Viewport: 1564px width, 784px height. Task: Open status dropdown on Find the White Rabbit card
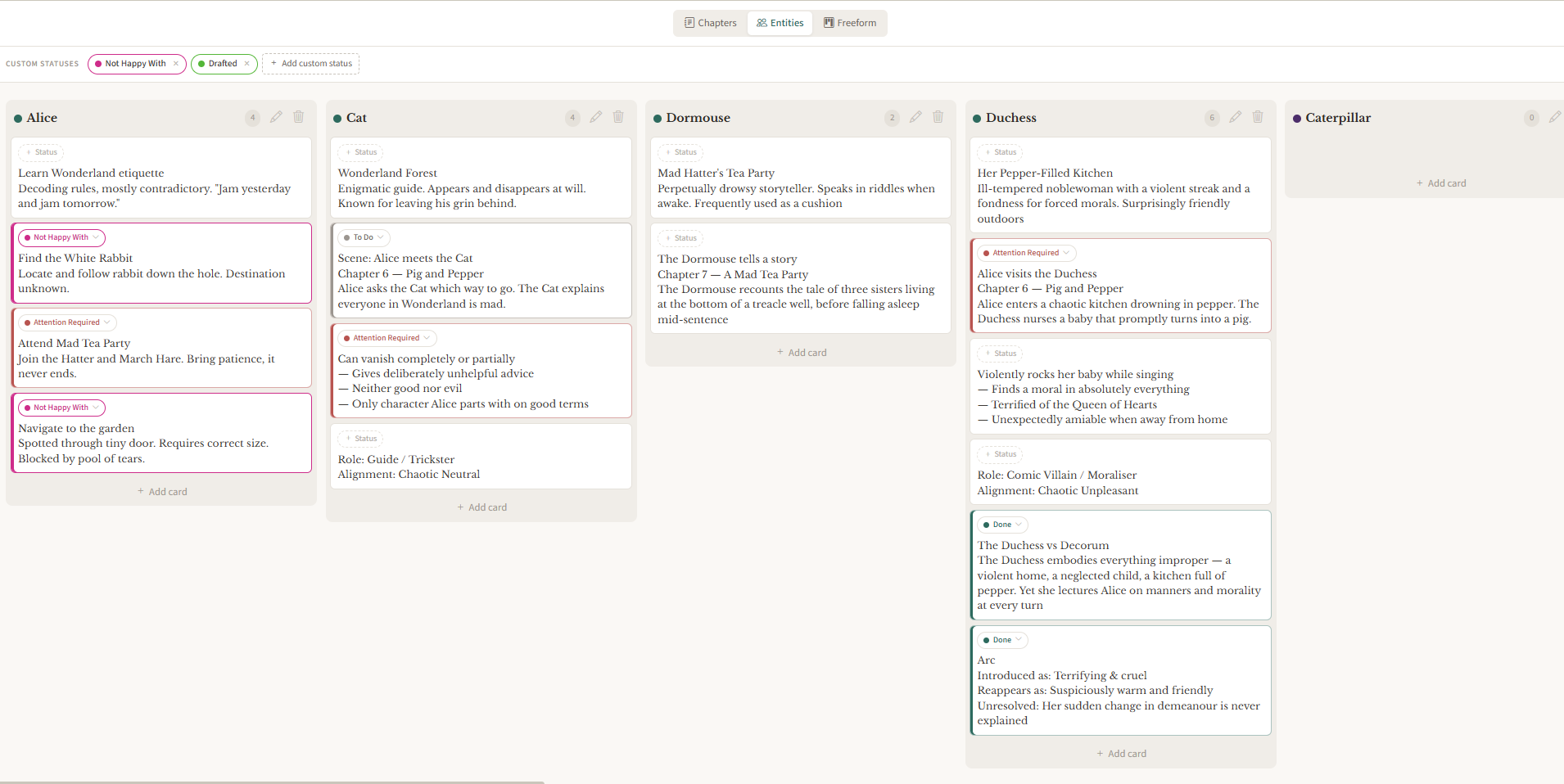point(61,237)
